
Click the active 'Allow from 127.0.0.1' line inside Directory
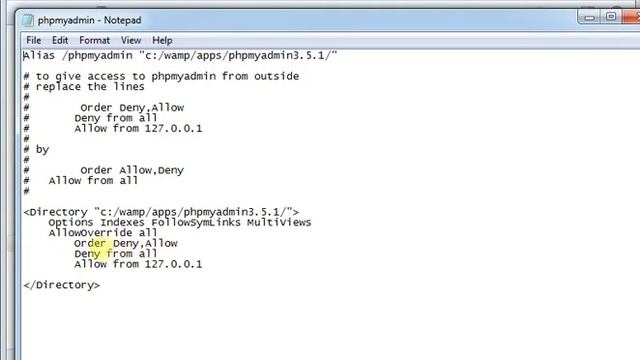pyautogui.click(x=138, y=264)
